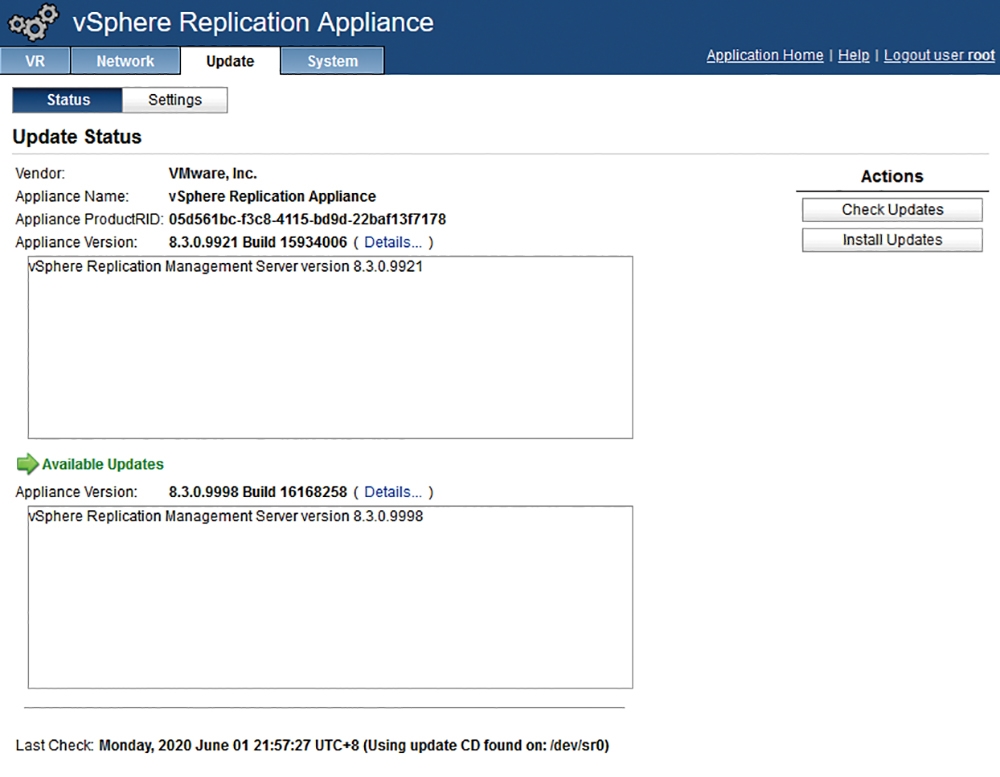Click the Appliance Name value text
Image resolution: width=1000 pixels, height=777 pixels.
point(272,196)
